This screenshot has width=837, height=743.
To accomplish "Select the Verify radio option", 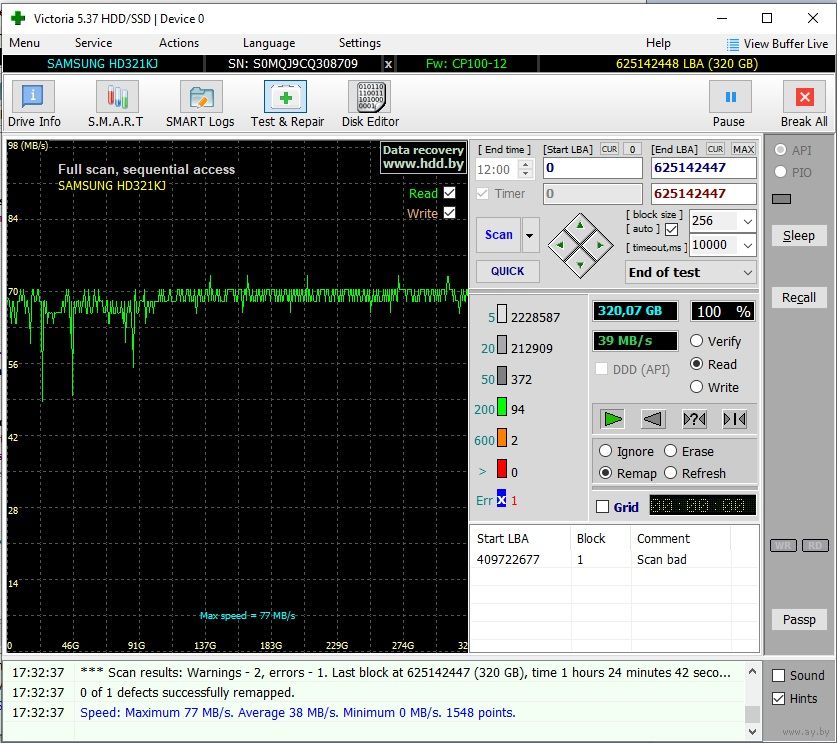I will (x=697, y=341).
